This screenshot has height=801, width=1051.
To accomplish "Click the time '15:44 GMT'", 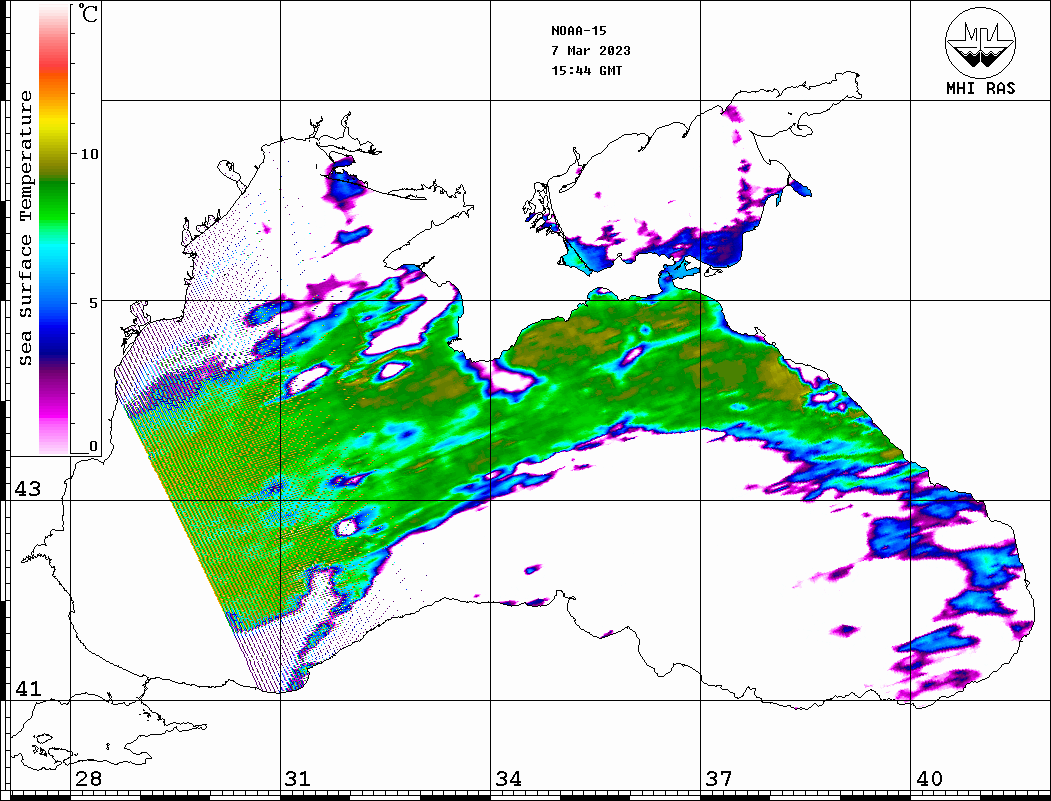I will (x=586, y=70).
